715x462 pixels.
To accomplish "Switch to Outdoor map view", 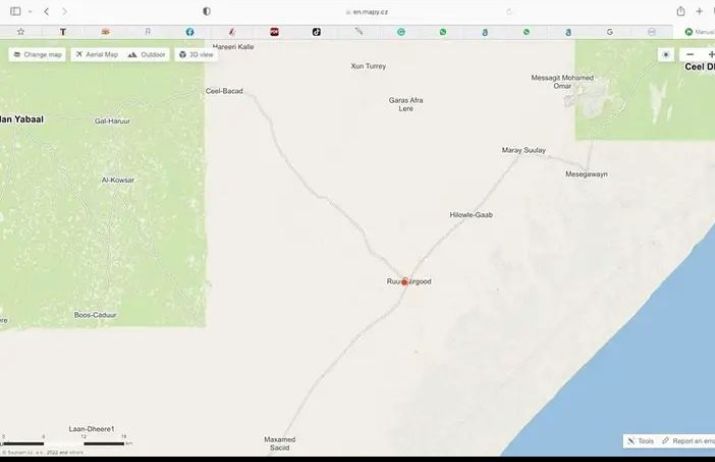I will click(x=146, y=55).
